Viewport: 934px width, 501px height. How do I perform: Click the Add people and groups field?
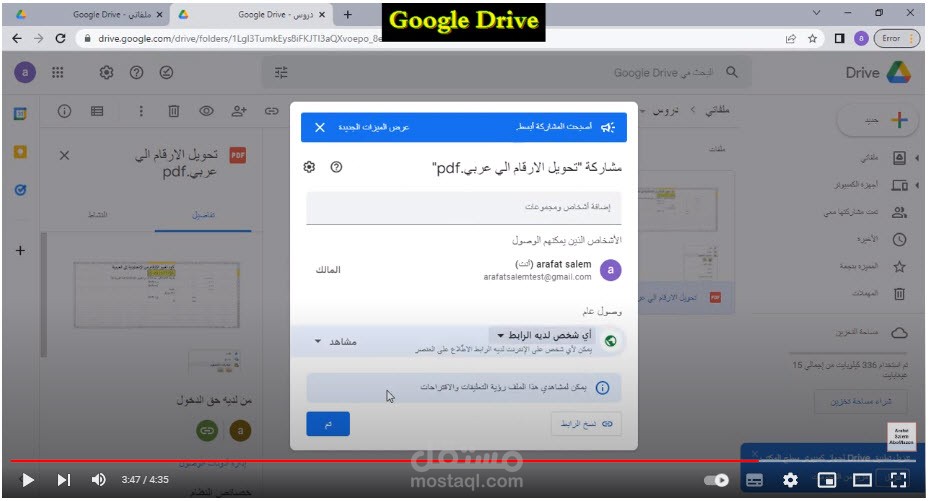click(x=463, y=207)
